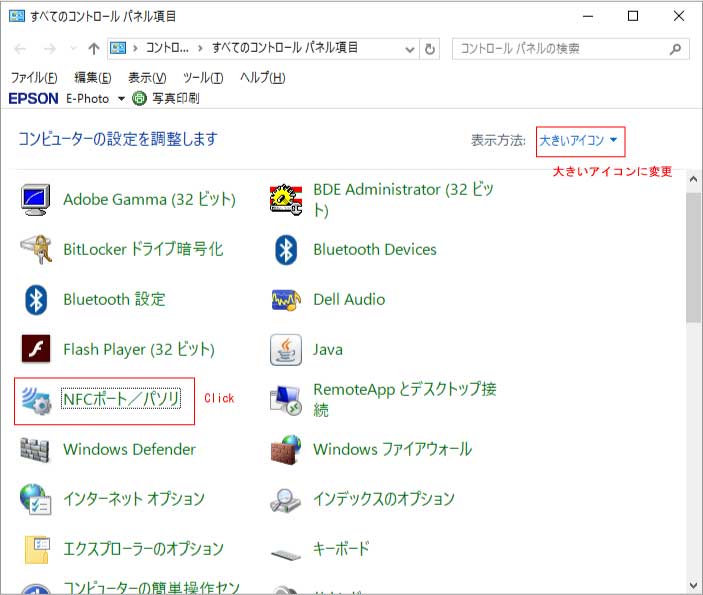Click the RemoteApp とデスクトップ接続 link
This screenshot has height=595, width=703.
click(404, 399)
